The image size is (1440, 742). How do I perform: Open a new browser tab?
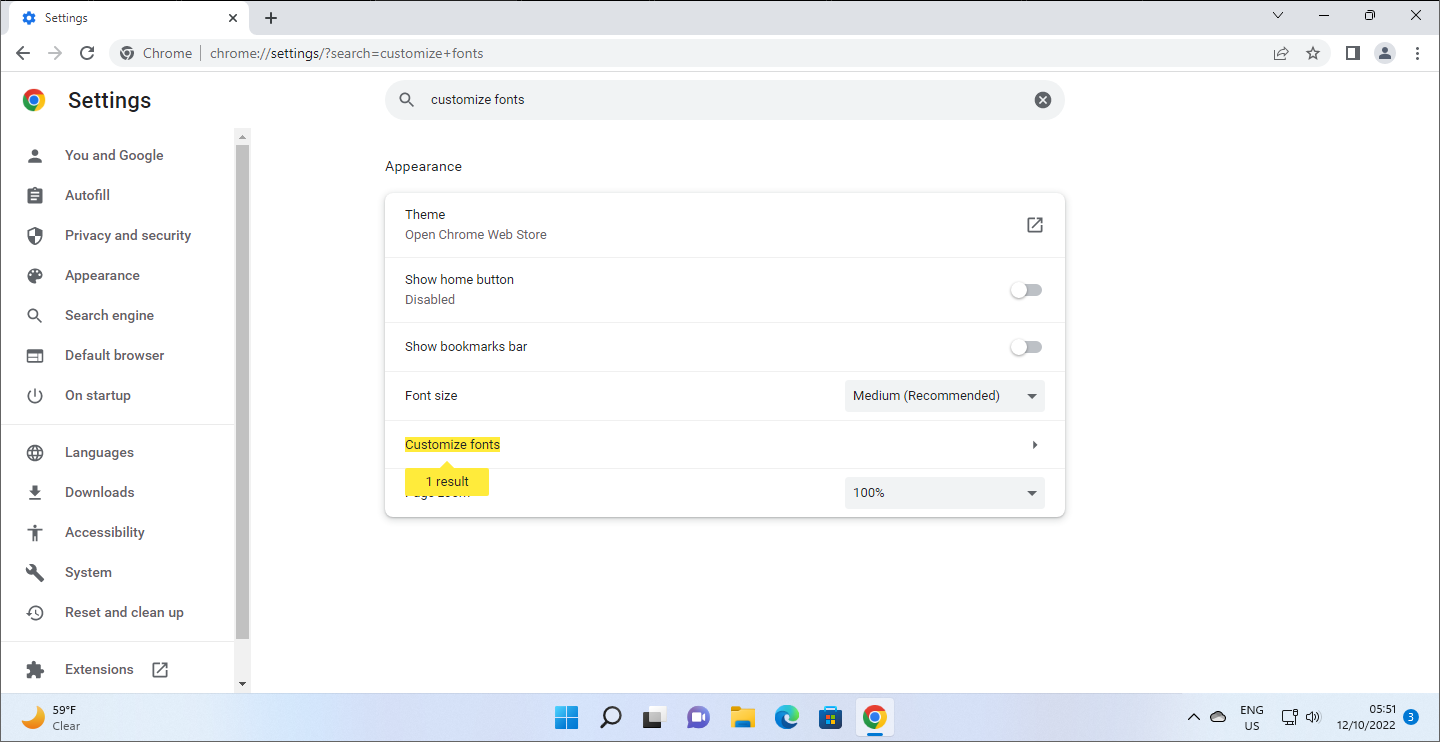click(271, 17)
